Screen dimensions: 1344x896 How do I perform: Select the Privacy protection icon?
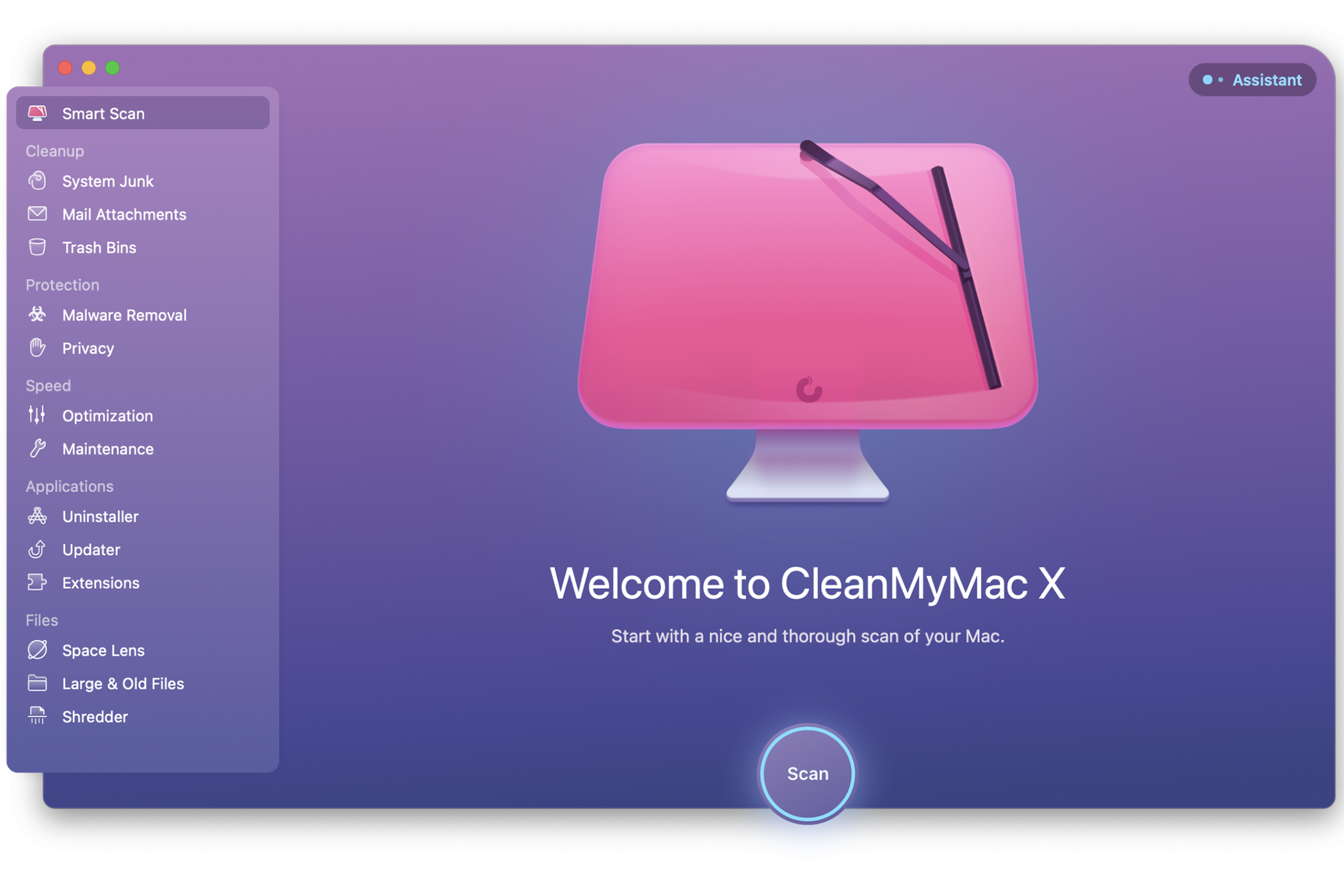tap(36, 347)
